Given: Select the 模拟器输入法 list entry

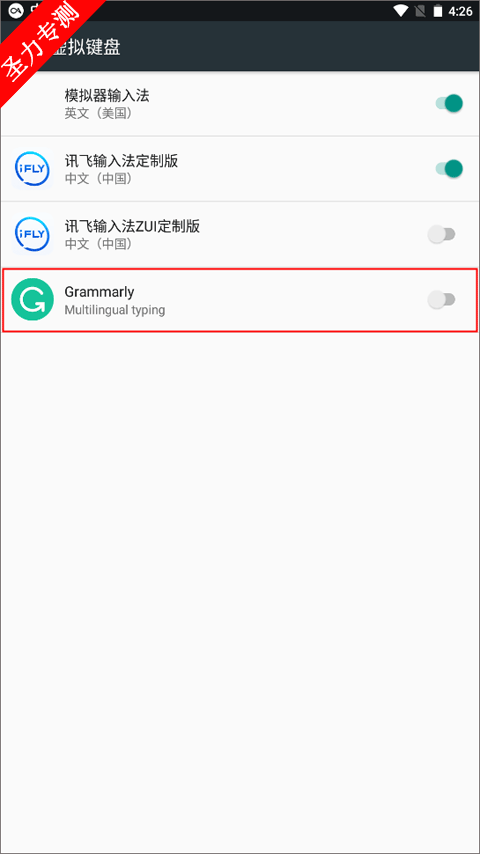Looking at the screenshot, I should click(x=240, y=103).
